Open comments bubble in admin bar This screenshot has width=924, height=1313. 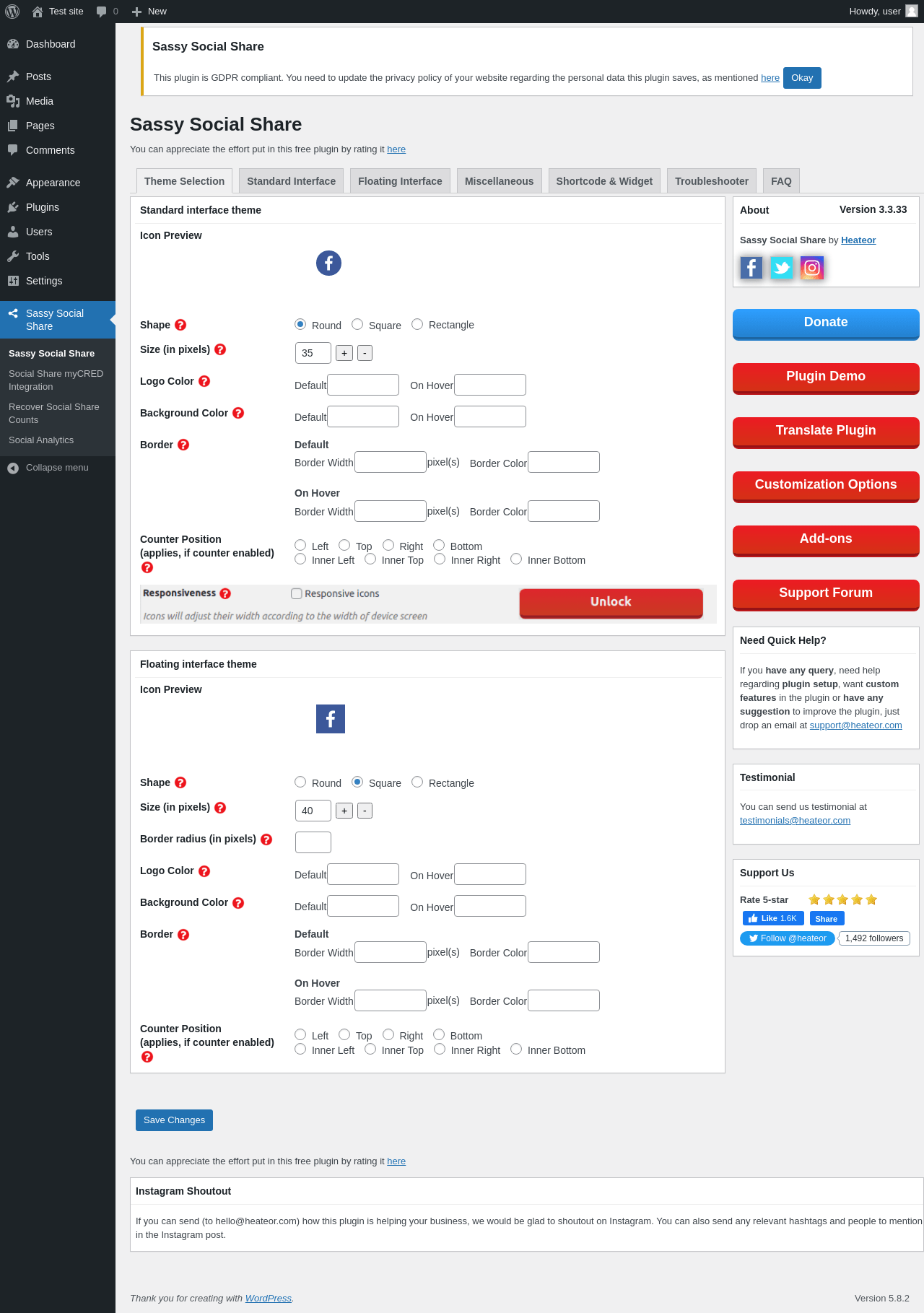[101, 12]
